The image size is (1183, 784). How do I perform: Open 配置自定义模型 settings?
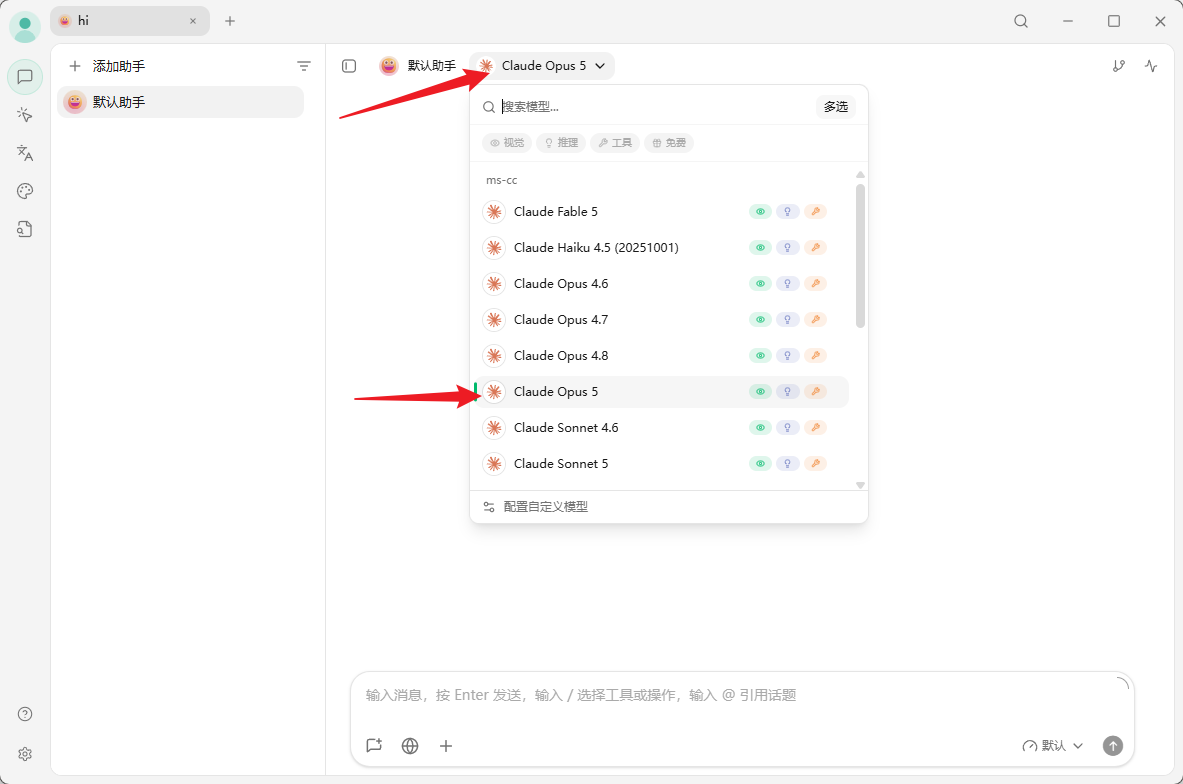pyautogui.click(x=536, y=507)
